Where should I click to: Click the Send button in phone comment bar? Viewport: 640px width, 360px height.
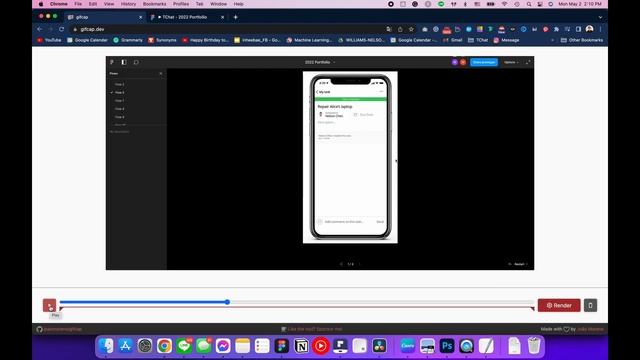[380, 222]
